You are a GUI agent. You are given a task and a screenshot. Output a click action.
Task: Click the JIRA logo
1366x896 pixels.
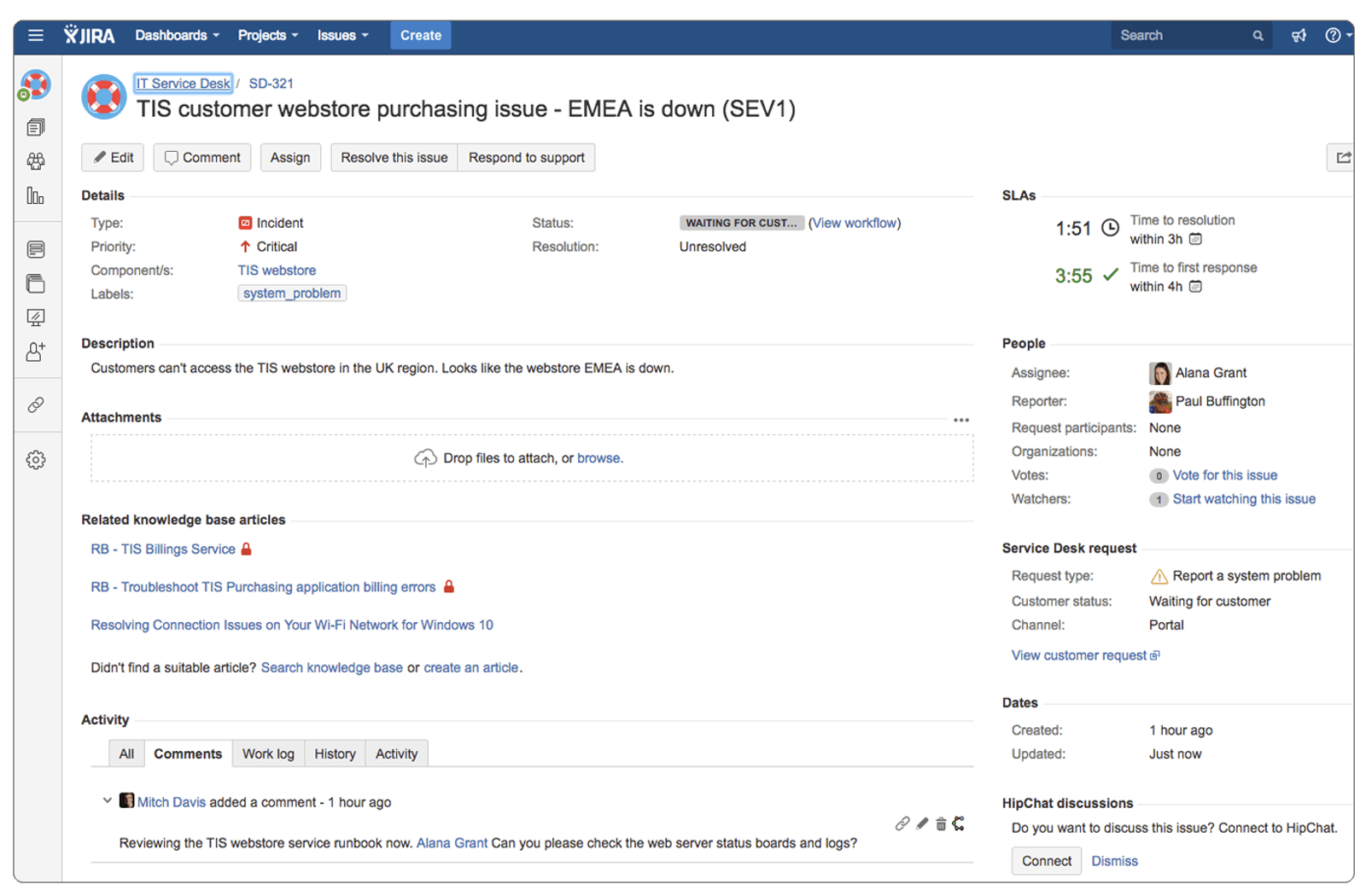click(90, 35)
